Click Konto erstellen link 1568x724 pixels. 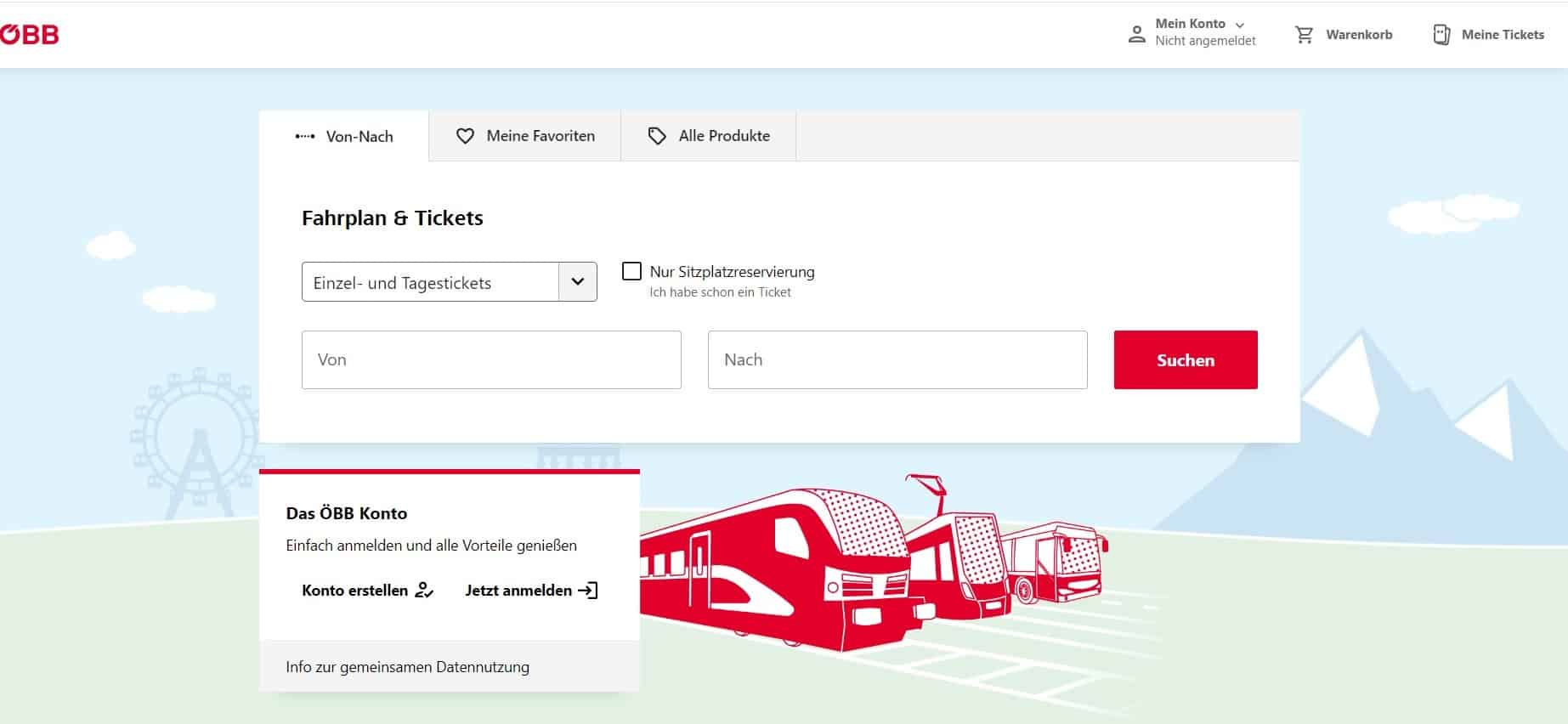[x=368, y=591]
